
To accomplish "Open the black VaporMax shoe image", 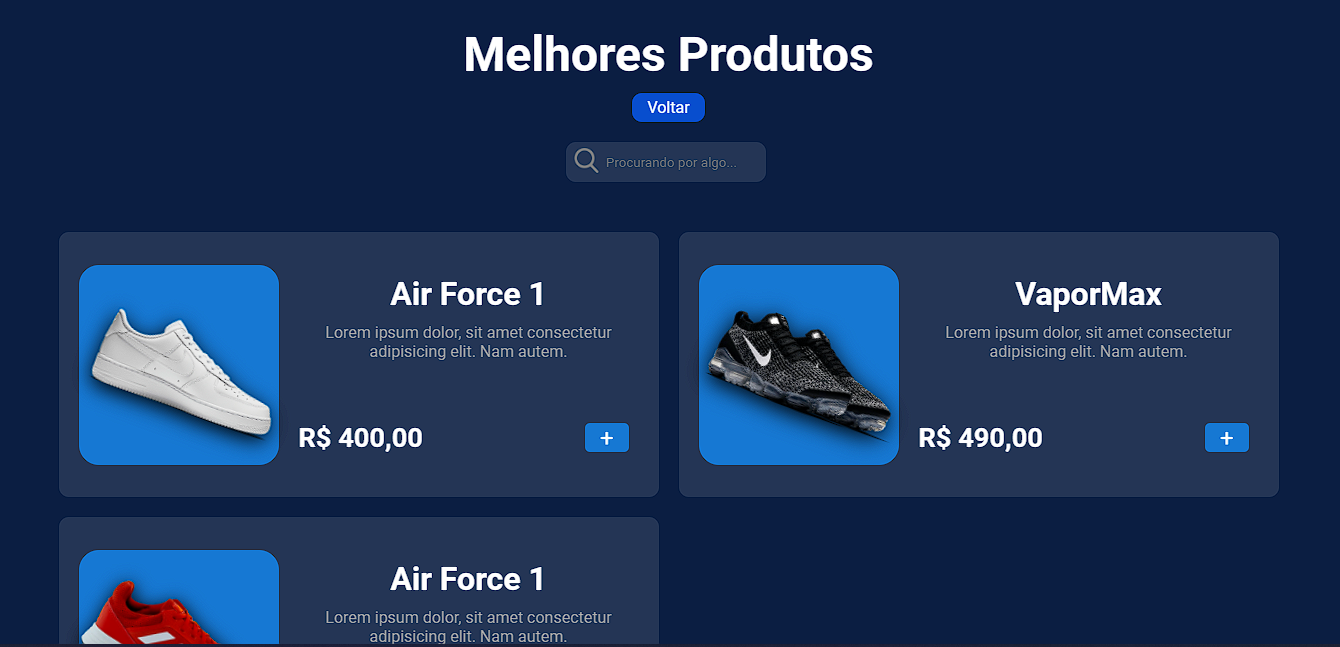I will [x=799, y=365].
